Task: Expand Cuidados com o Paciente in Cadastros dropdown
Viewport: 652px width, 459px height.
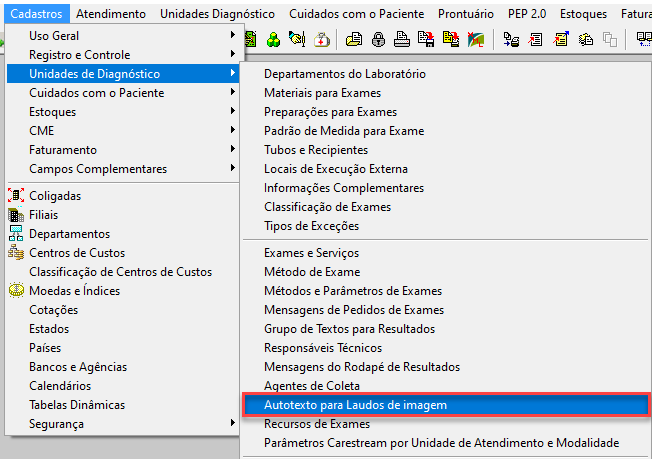Action: tap(123, 93)
